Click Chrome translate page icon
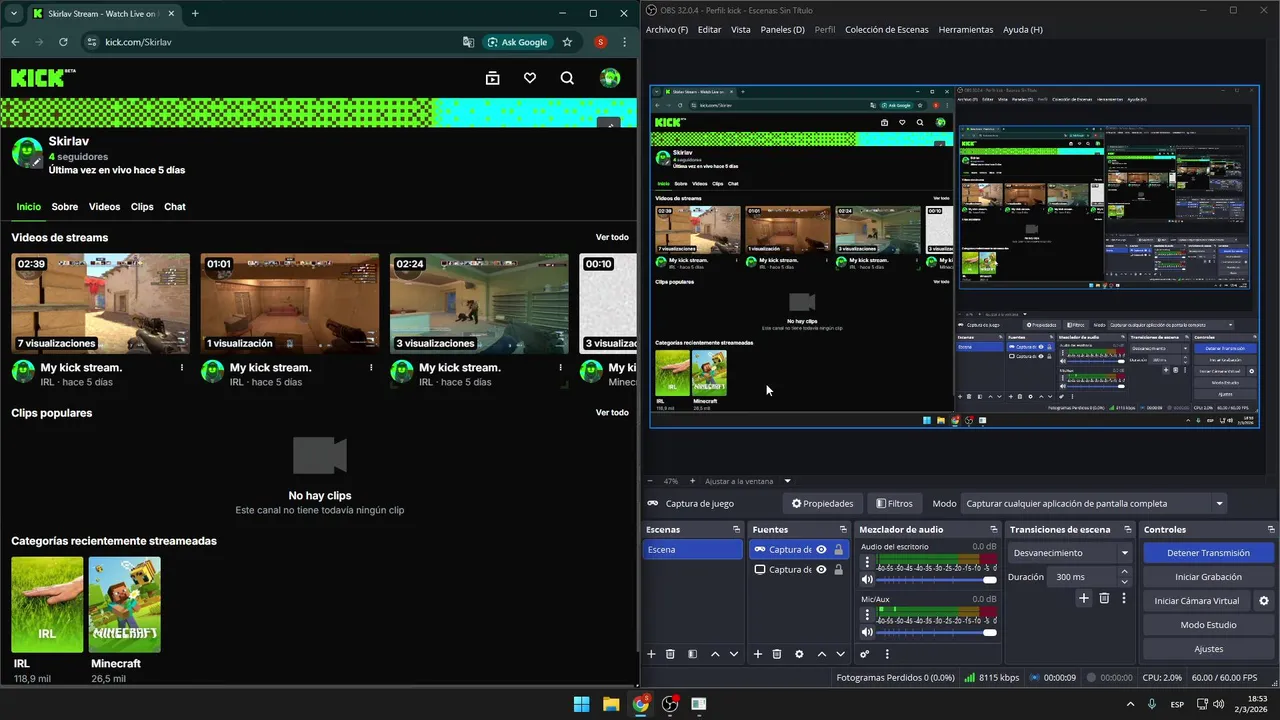The image size is (1280, 720). click(469, 42)
